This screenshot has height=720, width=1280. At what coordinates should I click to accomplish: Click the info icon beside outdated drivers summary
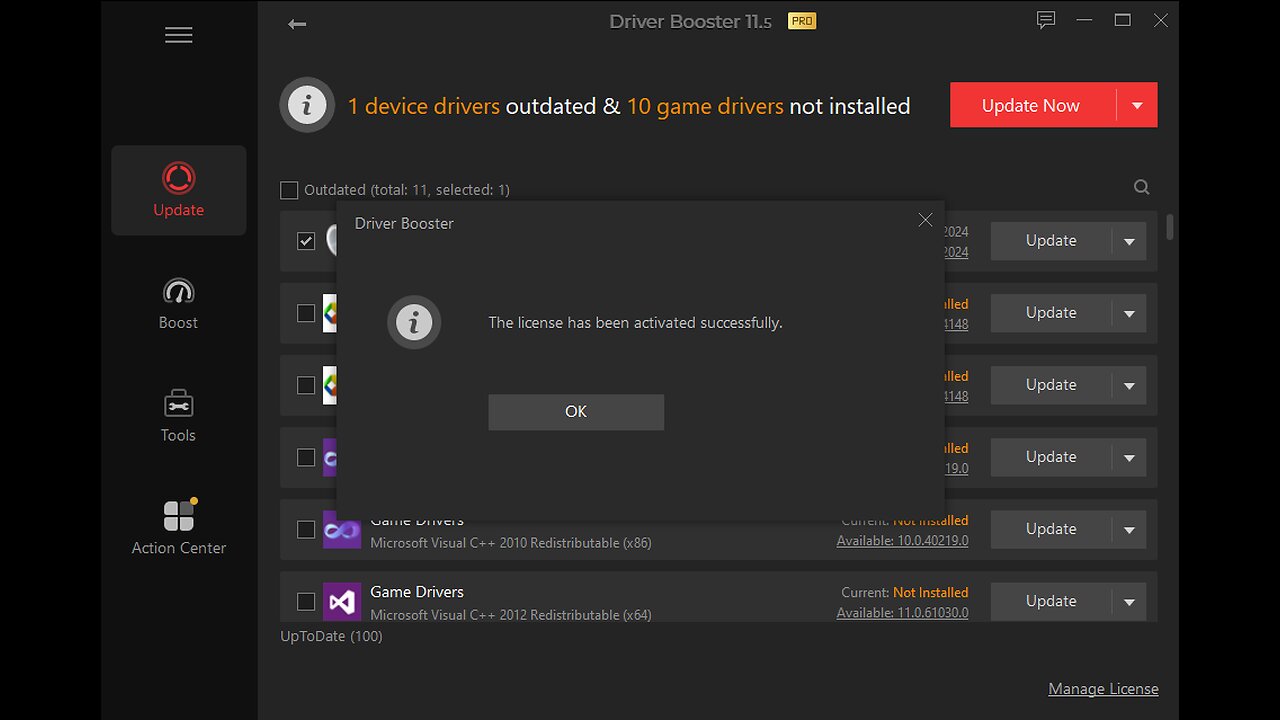[307, 105]
